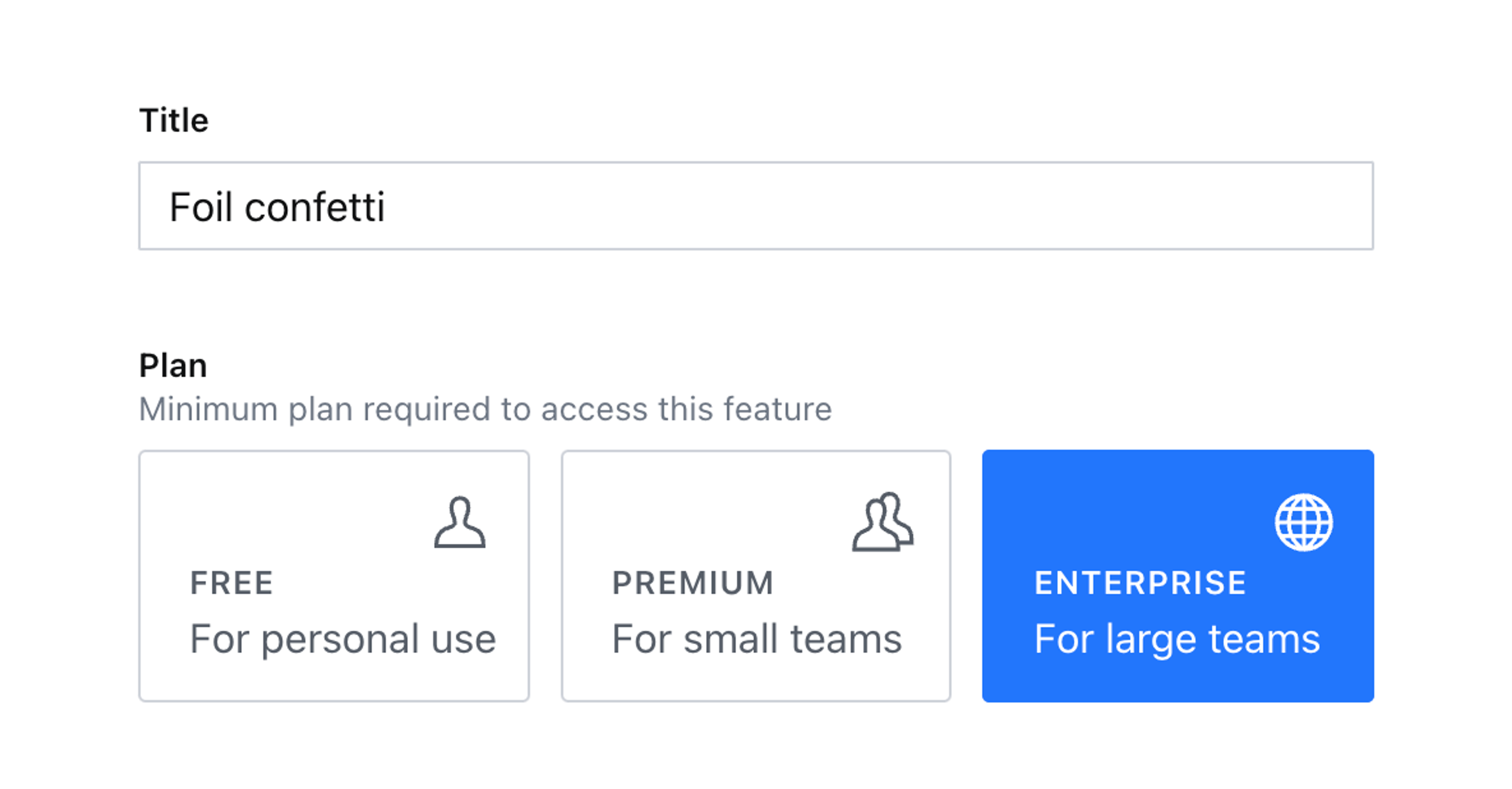
Task: Choose 'For small teams' description
Action: click(x=756, y=639)
